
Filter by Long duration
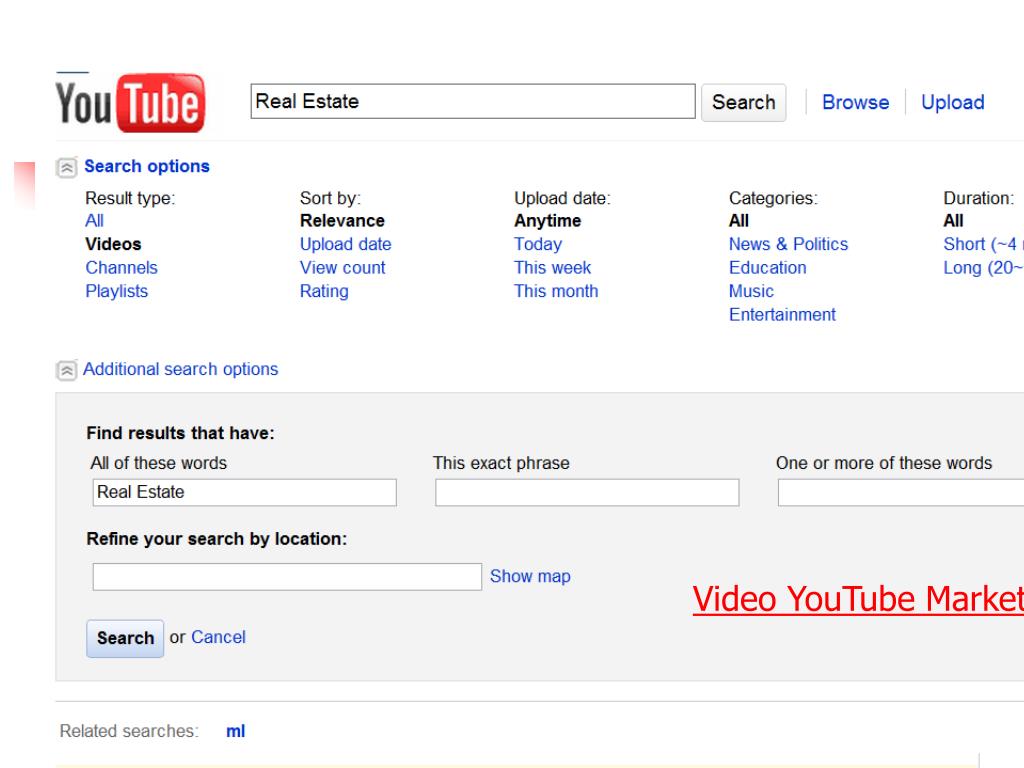coord(984,268)
